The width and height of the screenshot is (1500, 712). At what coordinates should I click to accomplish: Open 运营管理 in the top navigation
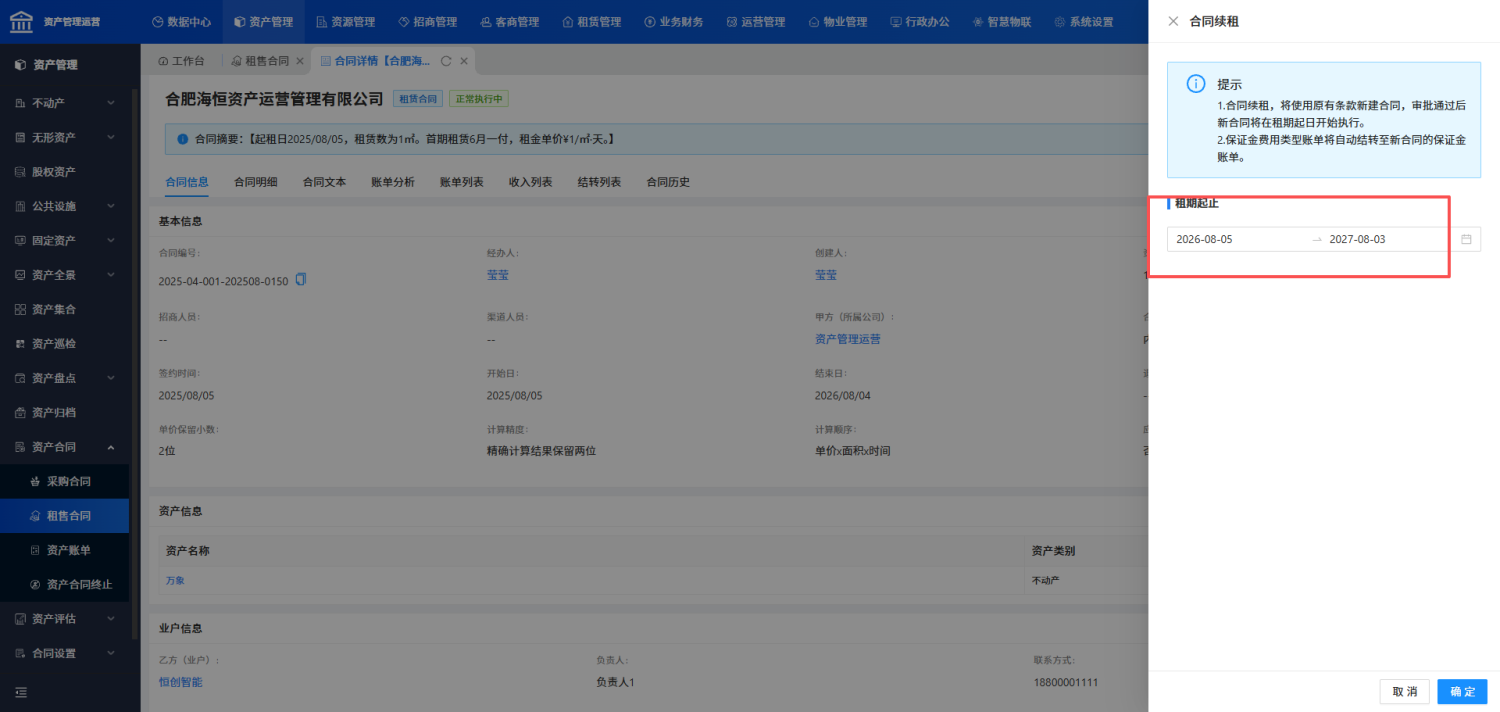(756, 22)
